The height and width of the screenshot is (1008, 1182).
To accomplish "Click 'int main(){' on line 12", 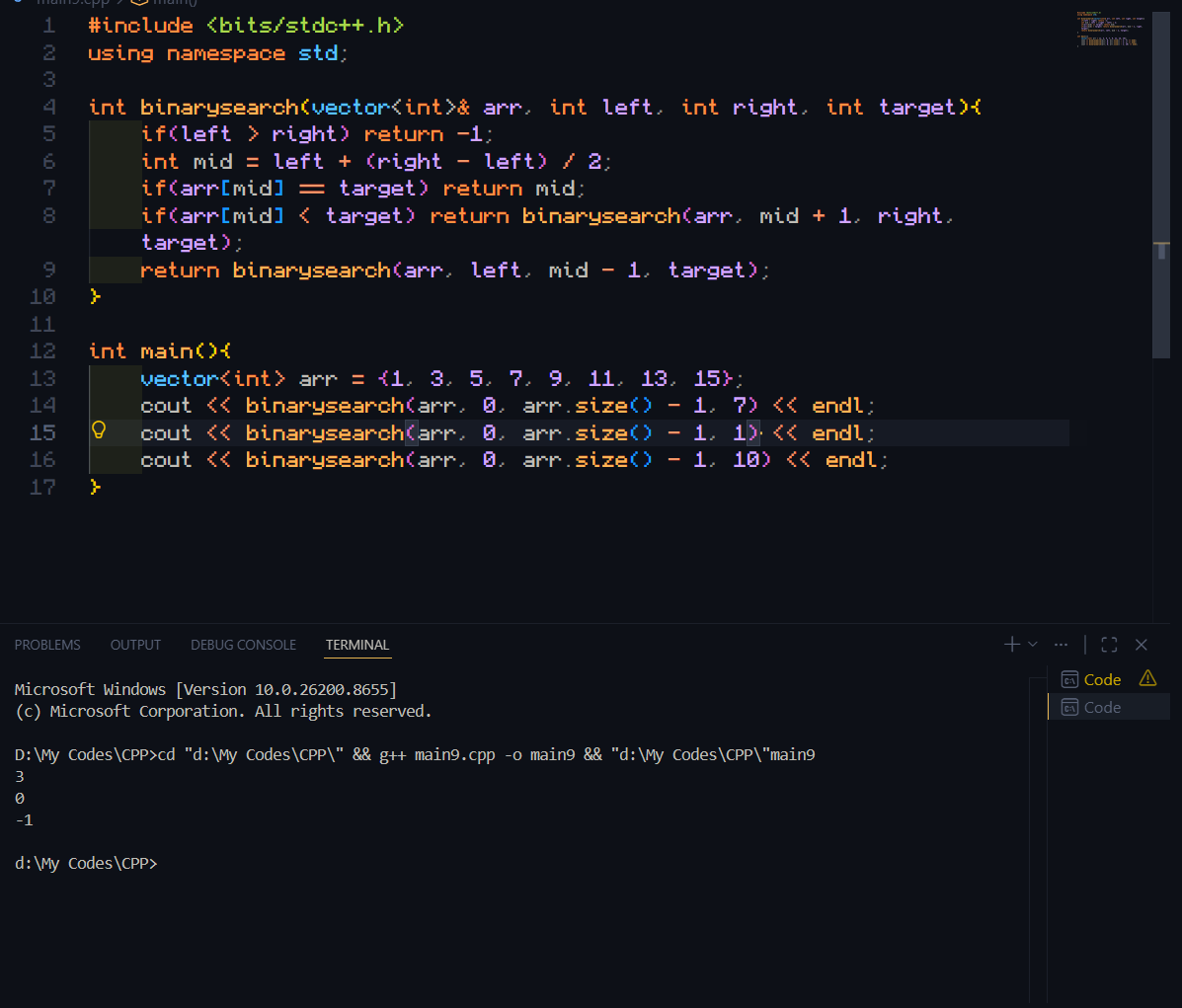I will point(159,351).
